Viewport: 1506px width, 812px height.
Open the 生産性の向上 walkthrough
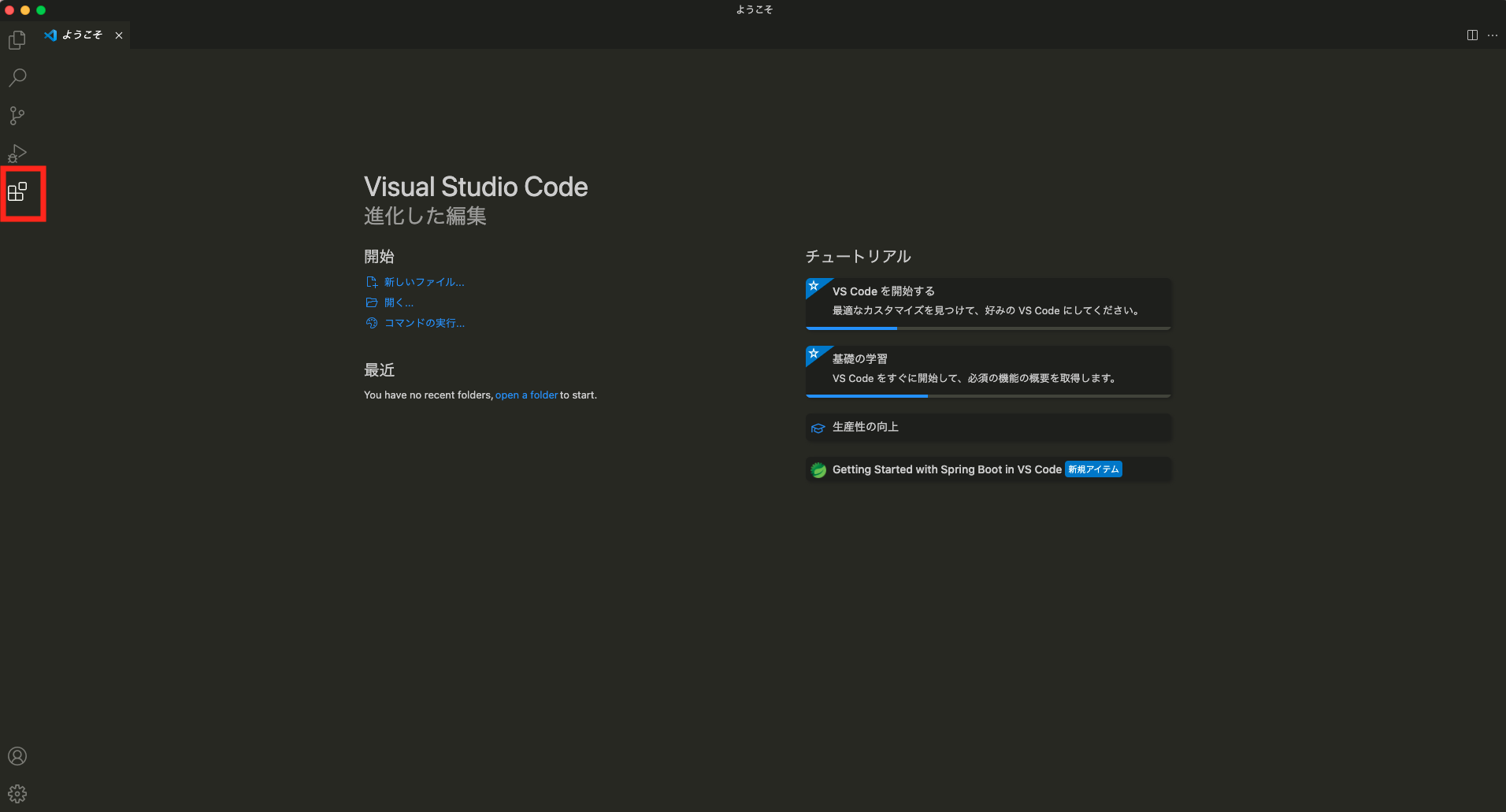tap(988, 427)
